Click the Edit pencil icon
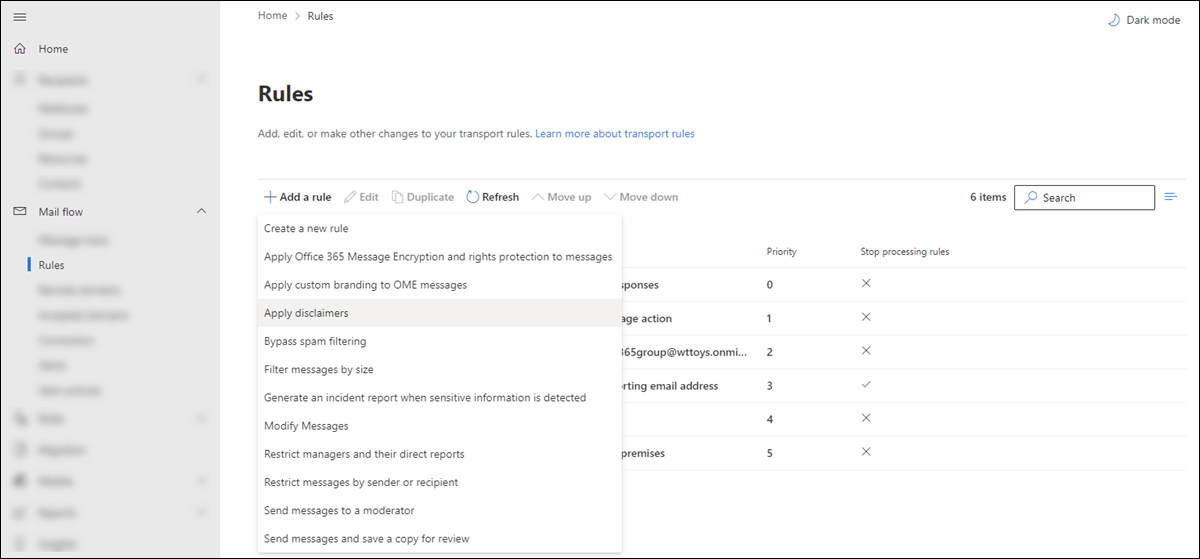This screenshot has height=559, width=1200. coord(350,197)
